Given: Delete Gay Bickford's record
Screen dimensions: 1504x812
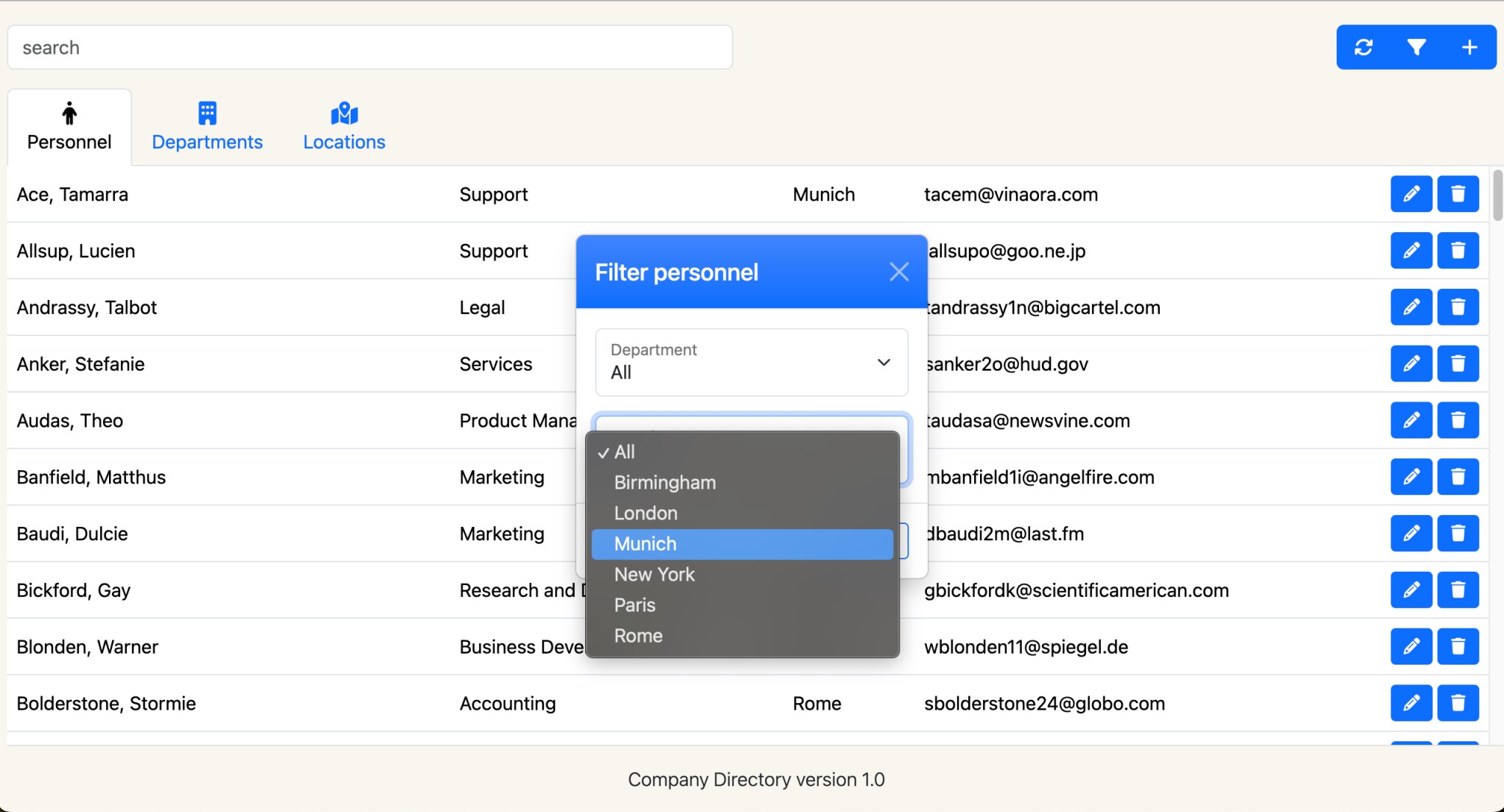Looking at the screenshot, I should click(1458, 589).
